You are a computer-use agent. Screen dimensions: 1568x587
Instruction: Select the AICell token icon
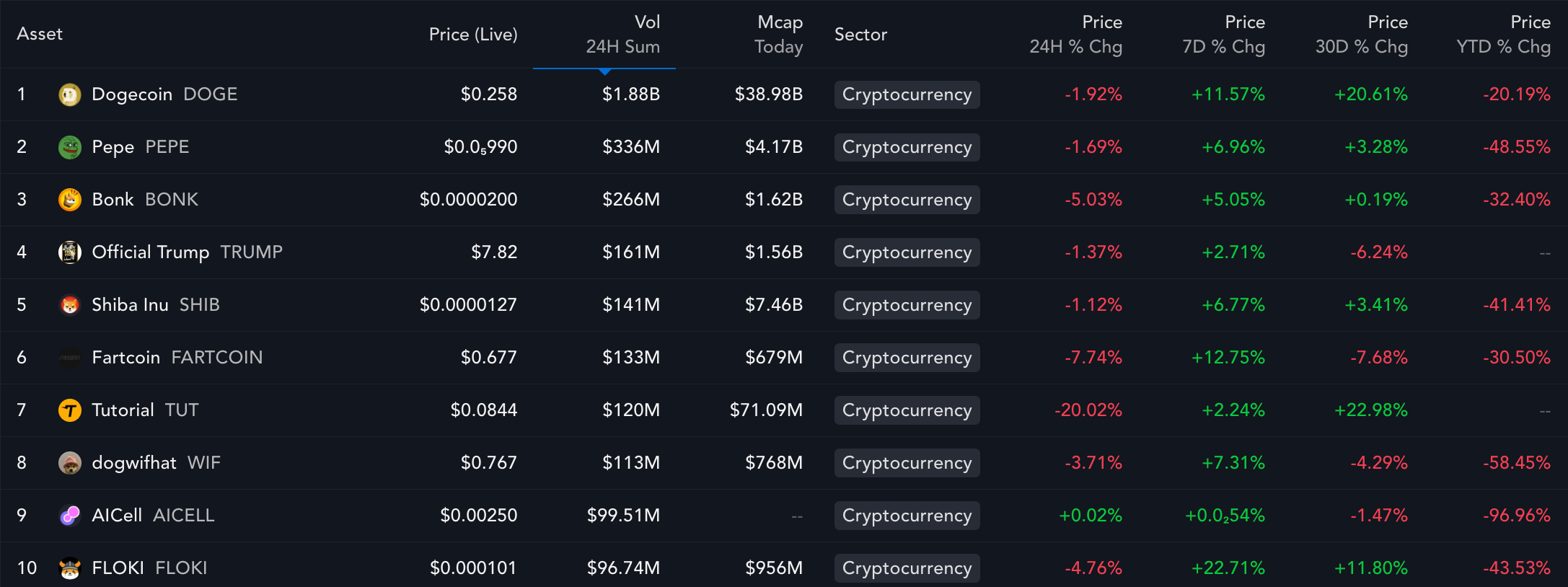tap(70, 515)
